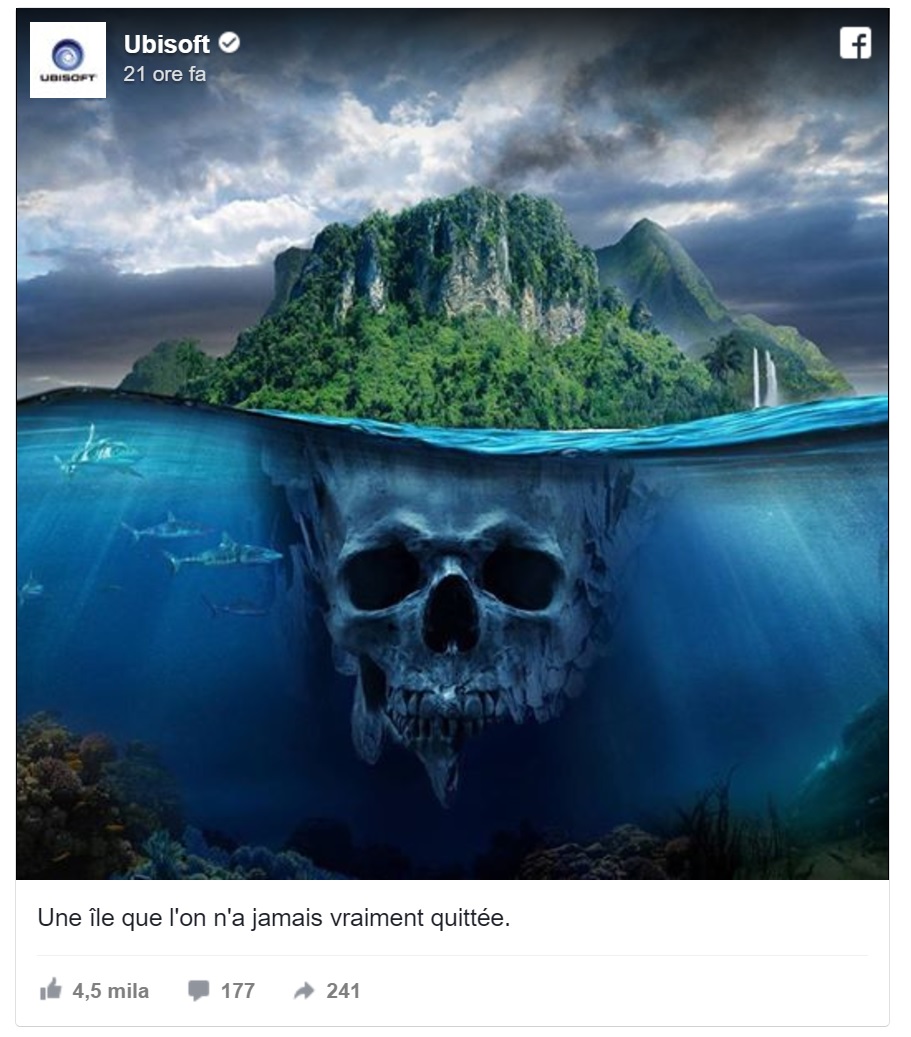Screen dimensions: 911x1037
Task: Click the caption 'Une île que l'on n'a jamais vraiment quittée.'
Action: (274, 918)
